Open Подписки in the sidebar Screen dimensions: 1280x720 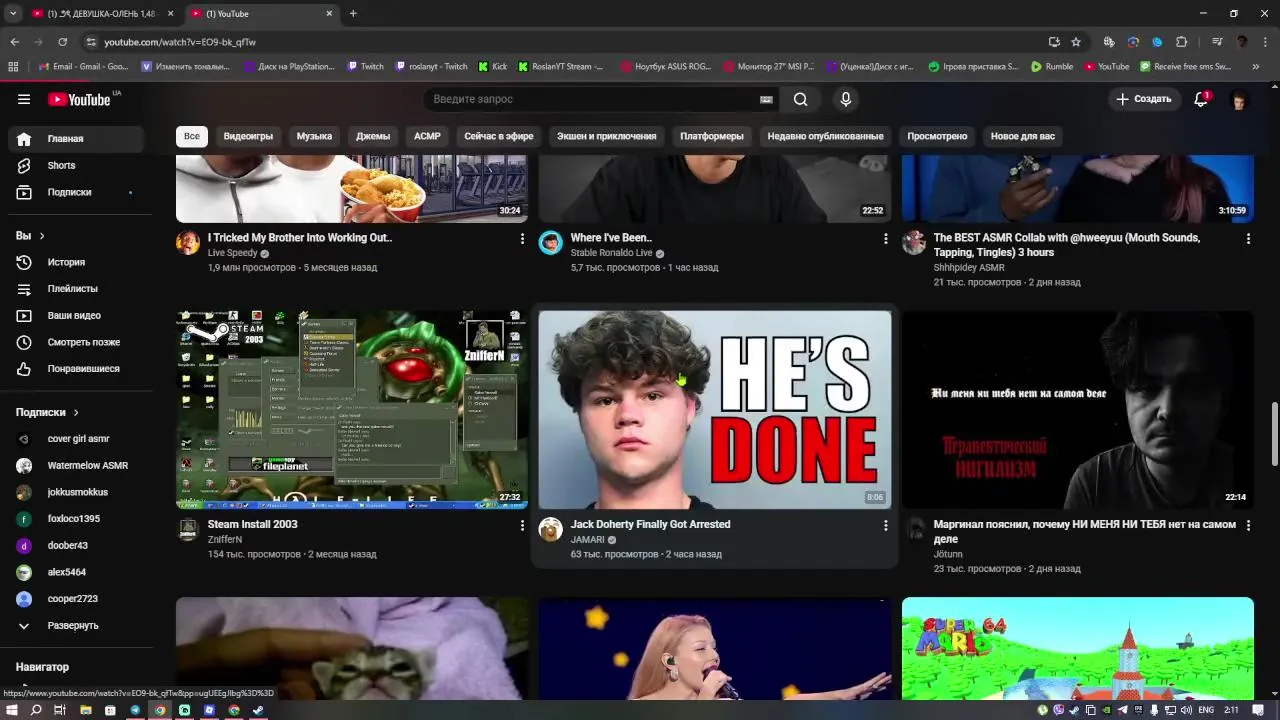[x=78, y=192]
